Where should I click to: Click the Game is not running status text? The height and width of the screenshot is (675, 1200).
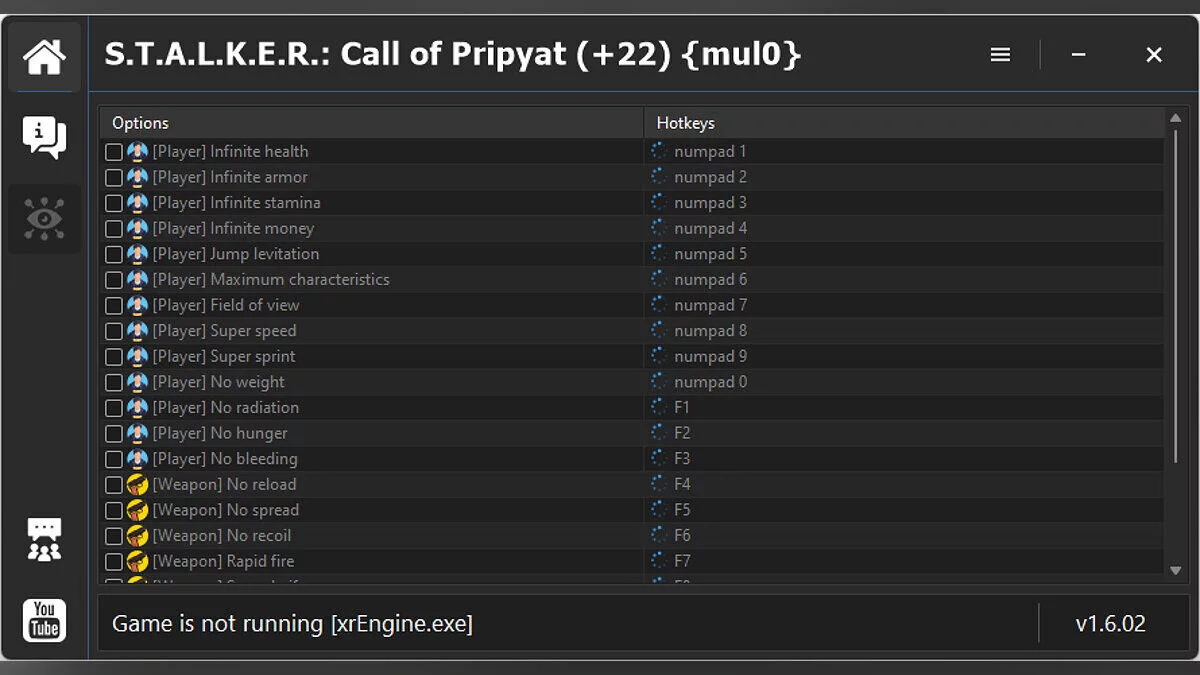tap(290, 623)
